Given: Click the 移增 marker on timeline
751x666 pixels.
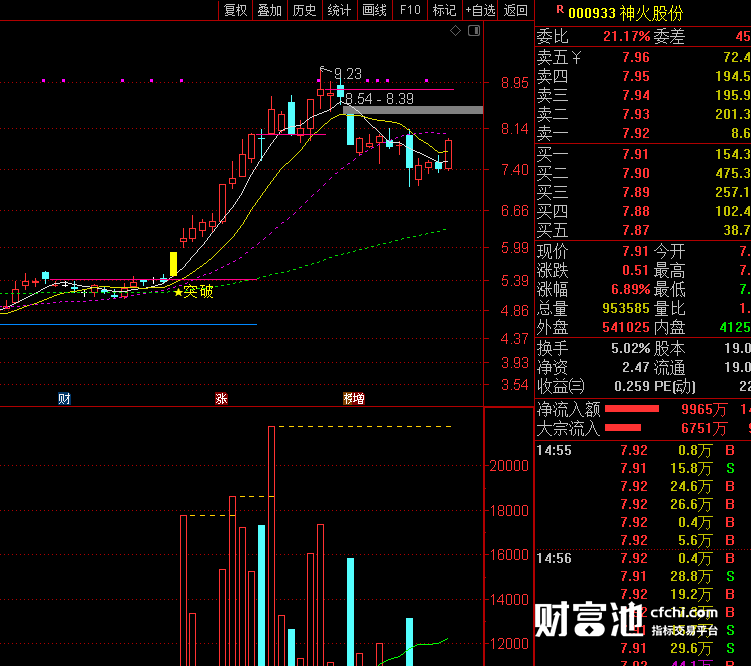Looking at the screenshot, I should 354,398.
